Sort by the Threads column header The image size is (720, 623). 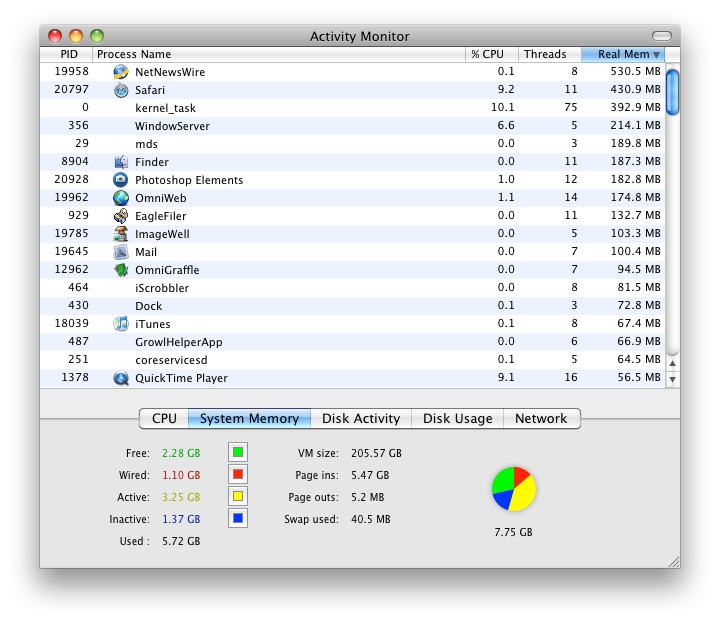coord(550,54)
